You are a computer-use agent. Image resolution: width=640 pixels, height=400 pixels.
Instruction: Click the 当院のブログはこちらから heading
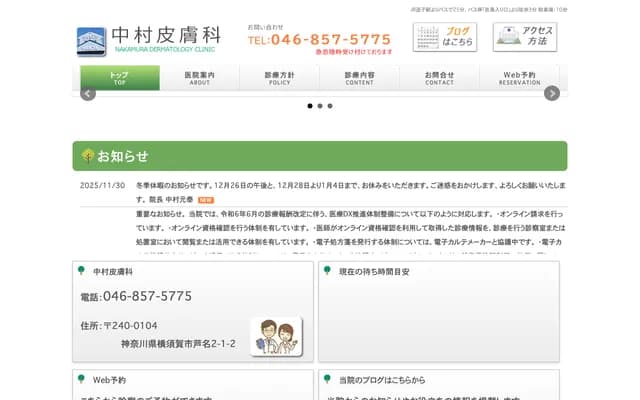[382, 380]
